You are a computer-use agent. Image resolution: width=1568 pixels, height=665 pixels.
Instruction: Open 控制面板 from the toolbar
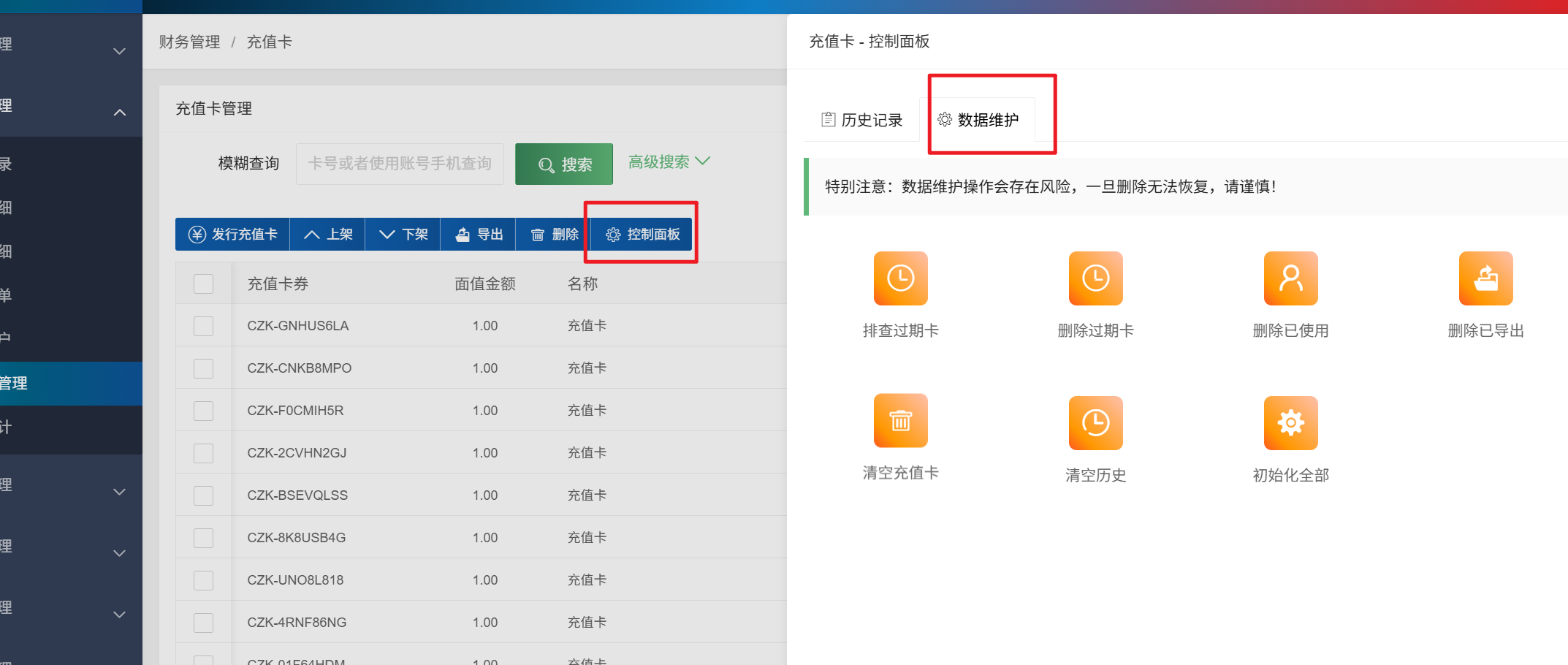642,235
